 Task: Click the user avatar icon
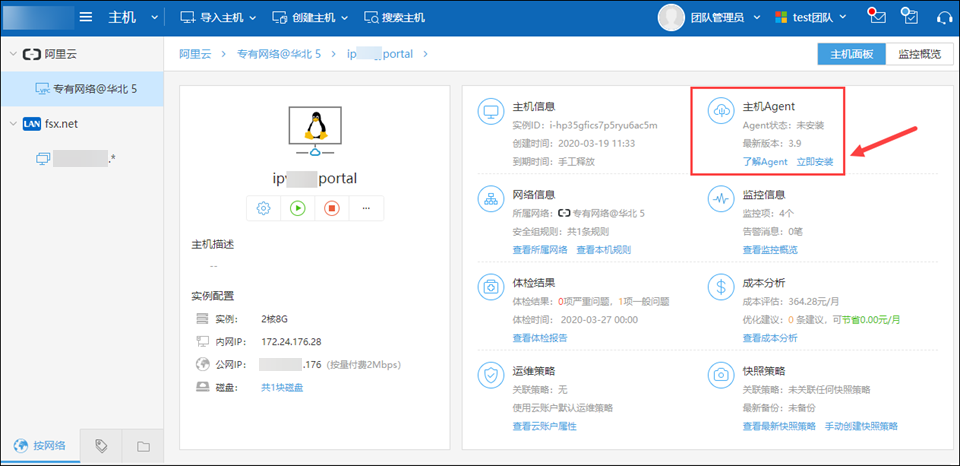(671, 17)
